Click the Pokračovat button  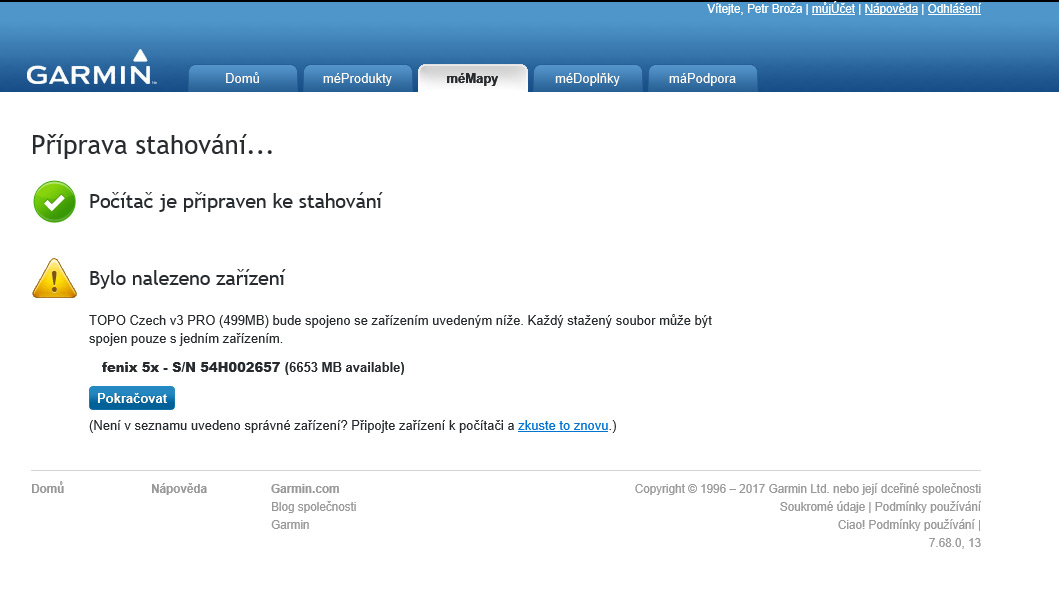[x=132, y=398]
